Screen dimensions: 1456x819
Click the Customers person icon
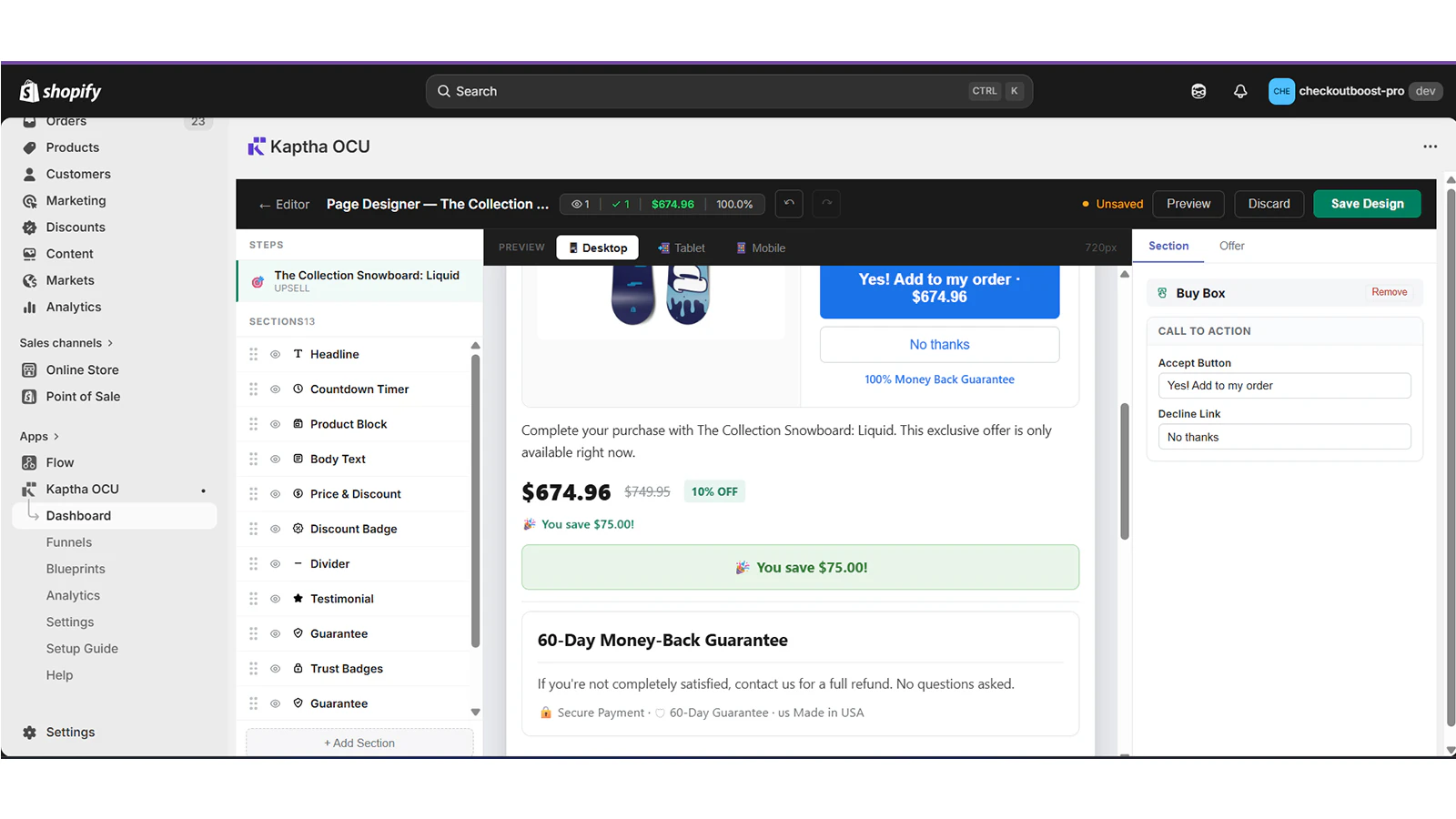point(30,174)
